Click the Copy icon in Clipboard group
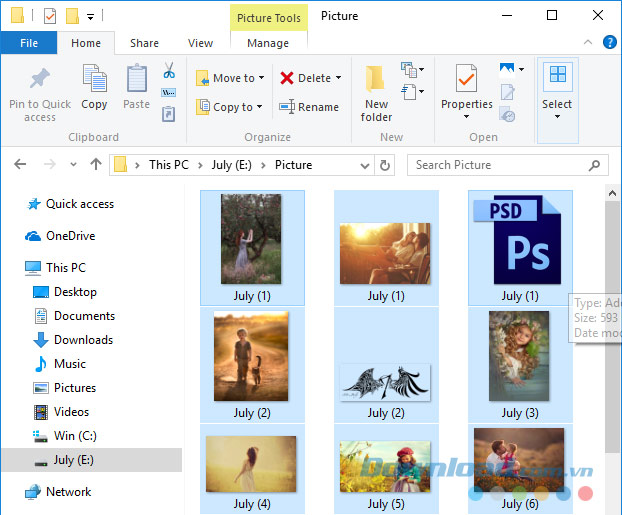Screen dimensions: 622x515 [x=94, y=78]
